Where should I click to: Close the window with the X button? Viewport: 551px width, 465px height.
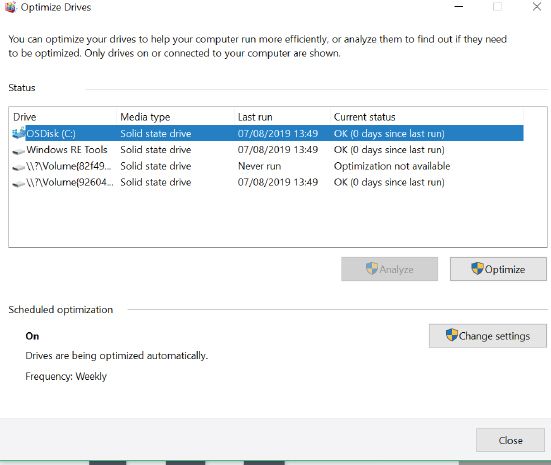pyautogui.click(x=537, y=7)
